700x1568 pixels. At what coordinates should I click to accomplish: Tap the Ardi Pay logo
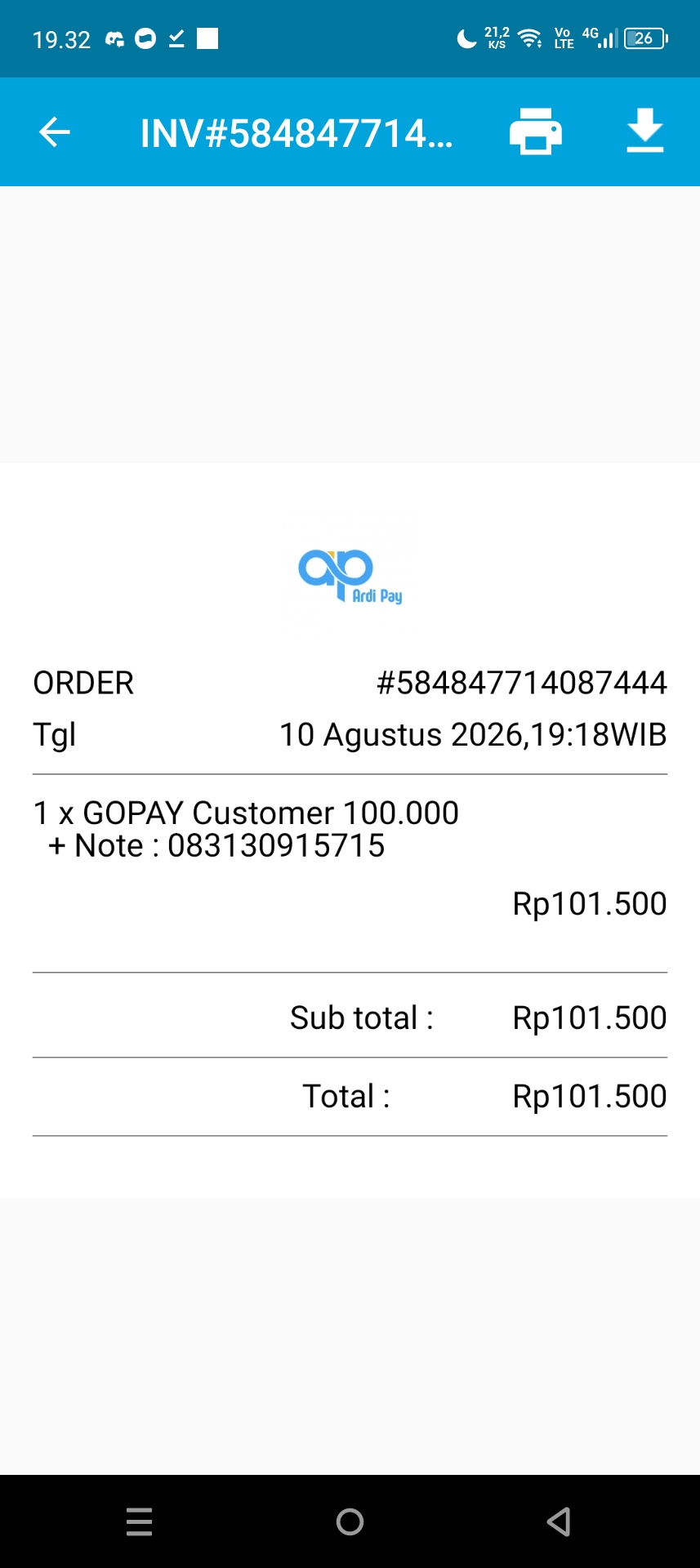pyautogui.click(x=350, y=577)
